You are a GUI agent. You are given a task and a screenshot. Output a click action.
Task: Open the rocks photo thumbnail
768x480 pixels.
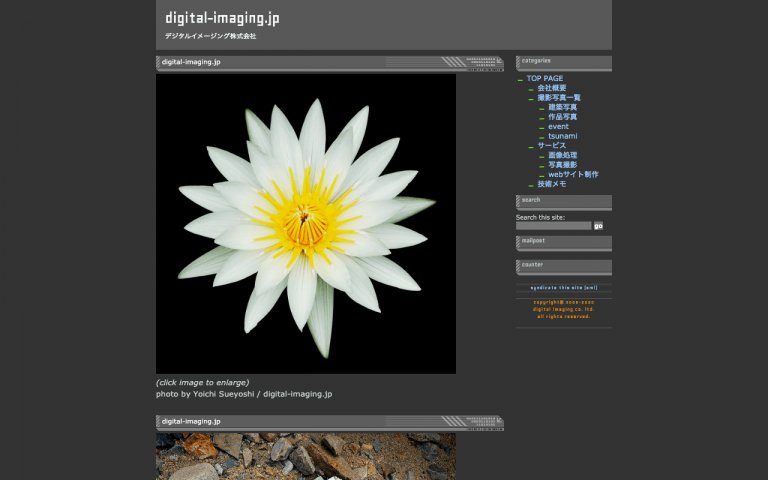pyautogui.click(x=306, y=456)
